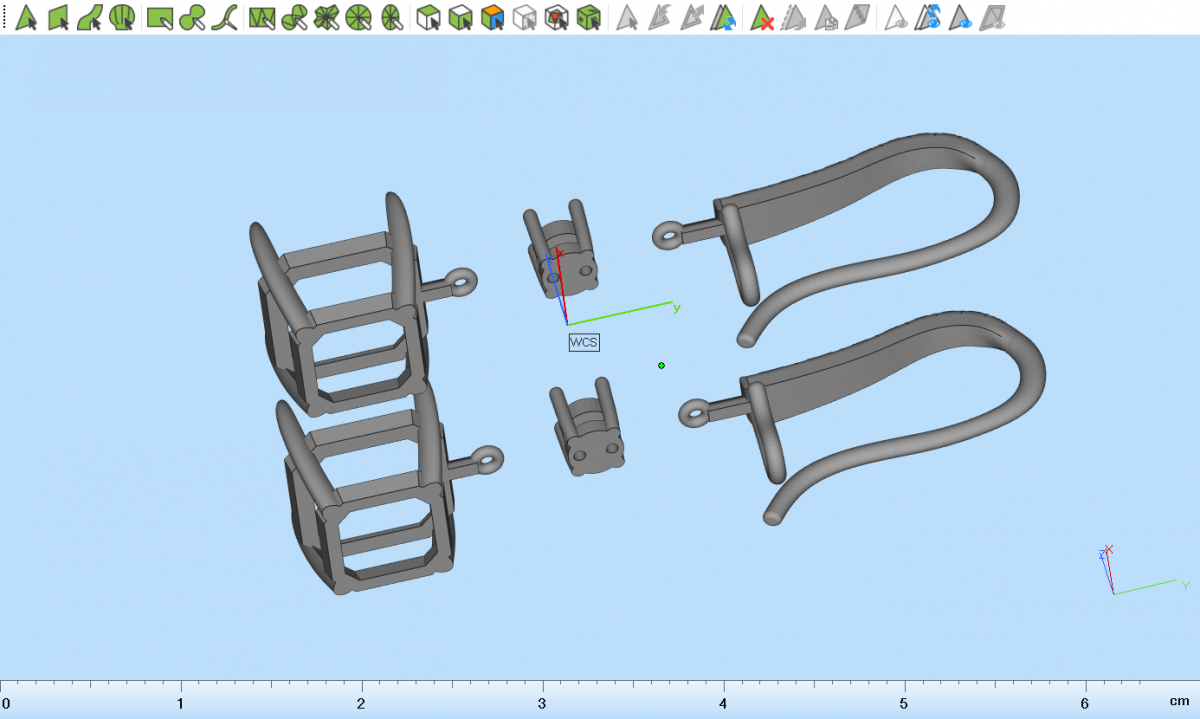The image size is (1200, 719).
Task: Click the WCS coordinate system label
Action: click(x=584, y=343)
